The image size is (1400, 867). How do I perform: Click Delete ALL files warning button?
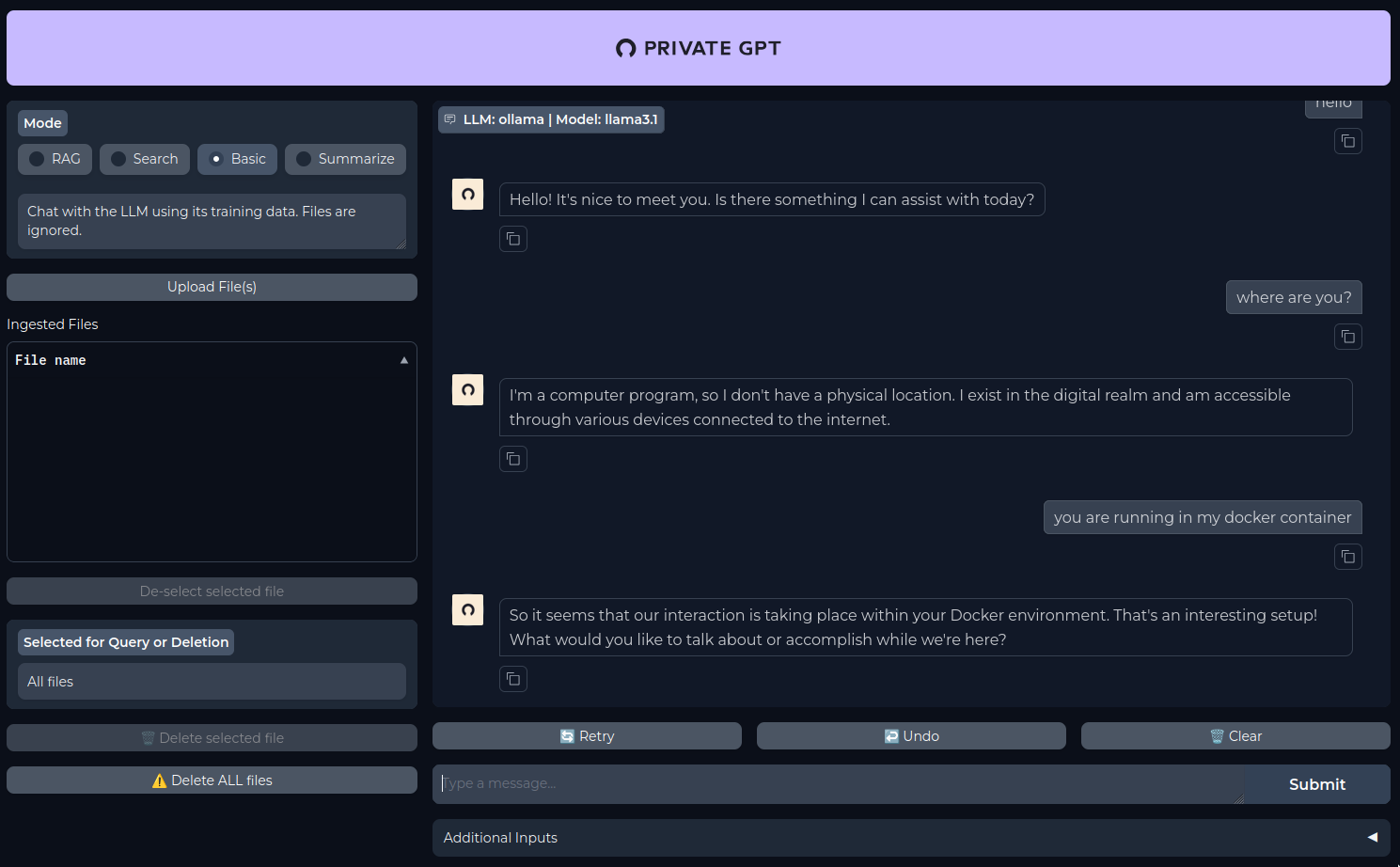[x=212, y=780]
